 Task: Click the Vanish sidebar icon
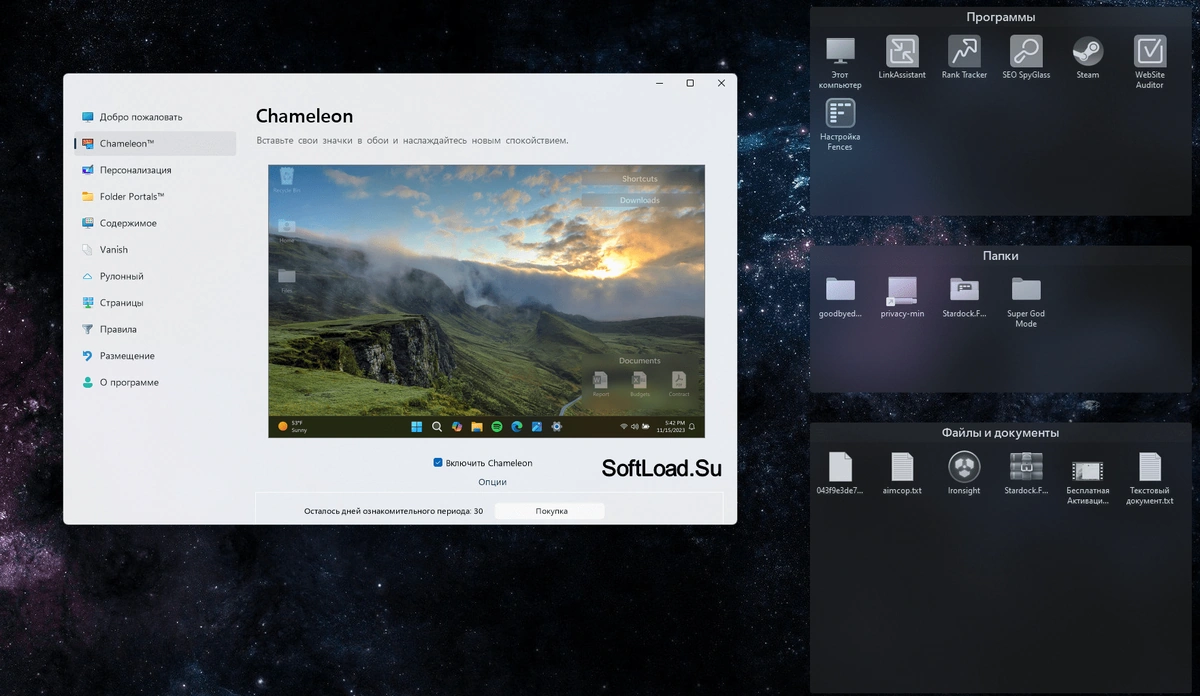[x=88, y=250]
